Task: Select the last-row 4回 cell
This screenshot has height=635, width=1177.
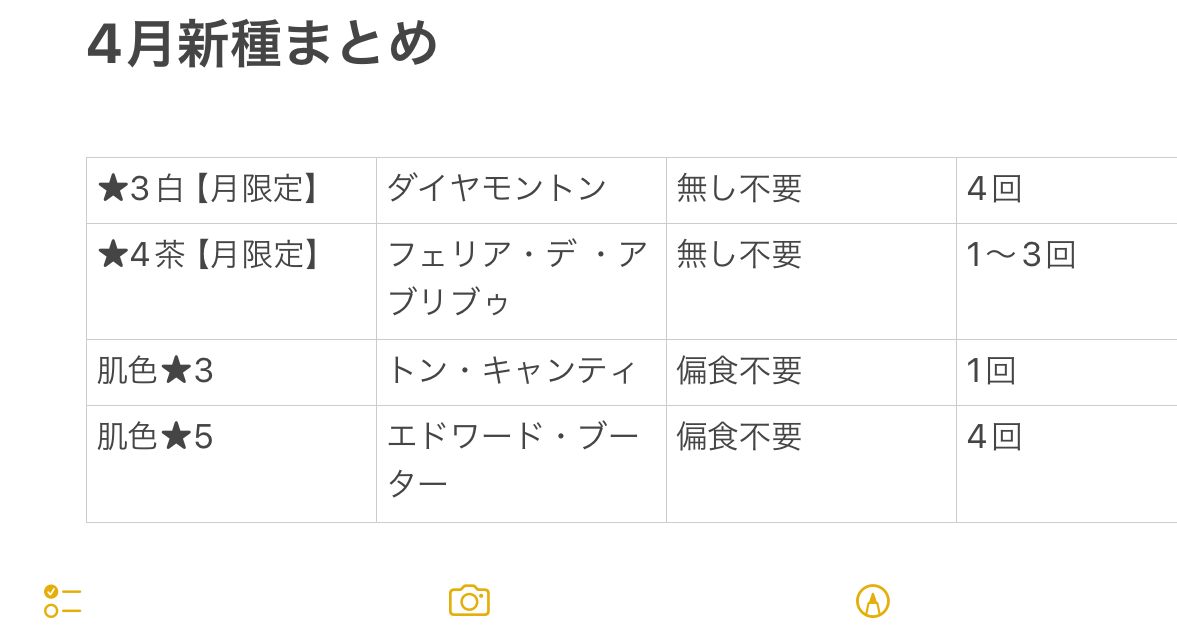Action: pos(1067,464)
